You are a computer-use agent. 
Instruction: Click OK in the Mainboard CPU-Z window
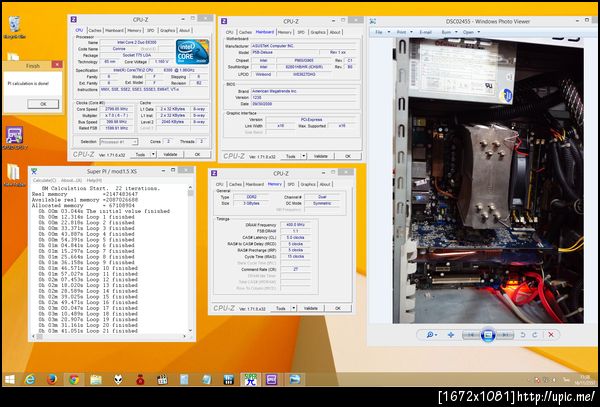pos(347,156)
